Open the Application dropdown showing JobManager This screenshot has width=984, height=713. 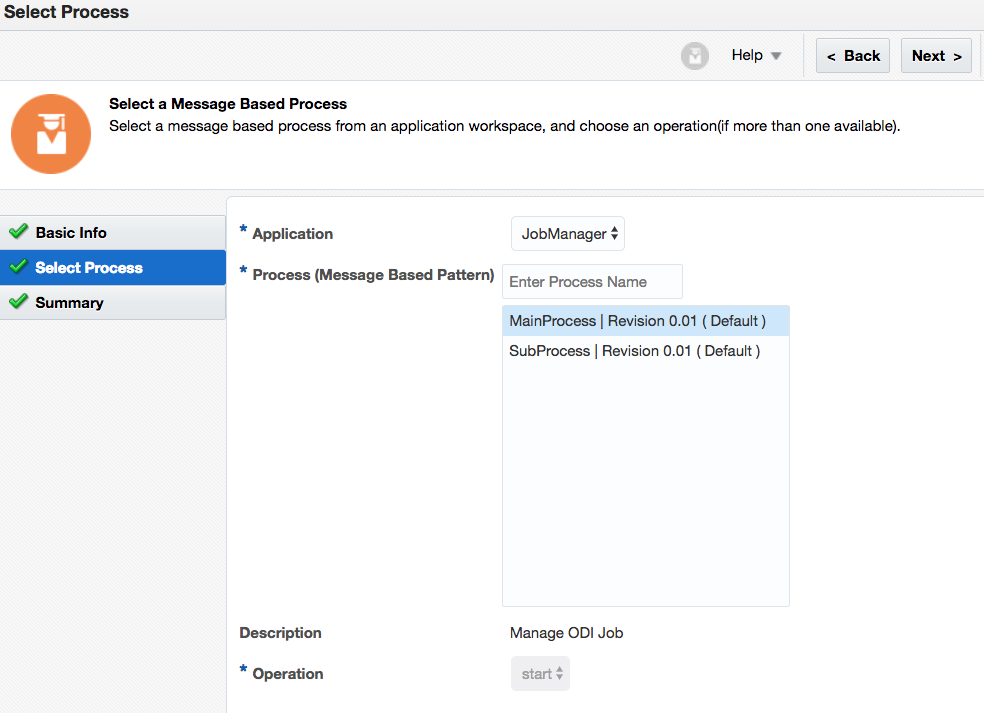pyautogui.click(x=568, y=234)
